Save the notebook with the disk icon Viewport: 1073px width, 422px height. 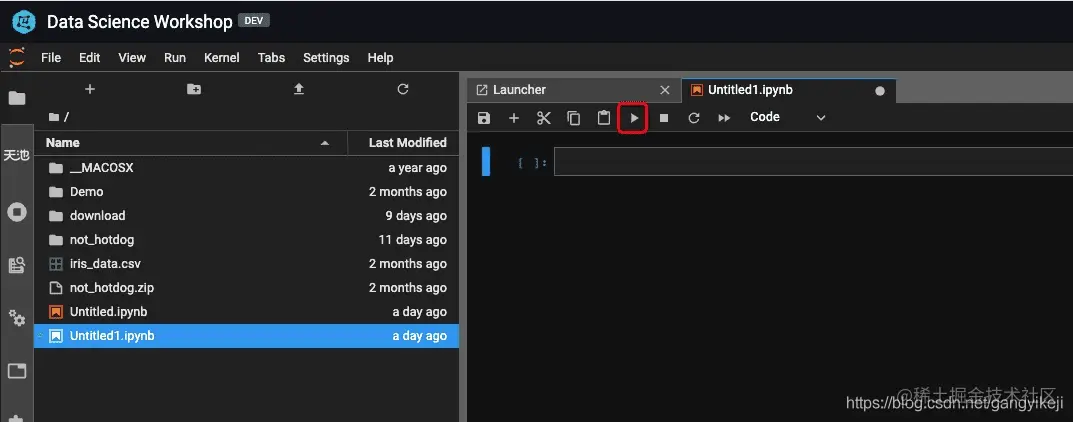click(x=484, y=118)
